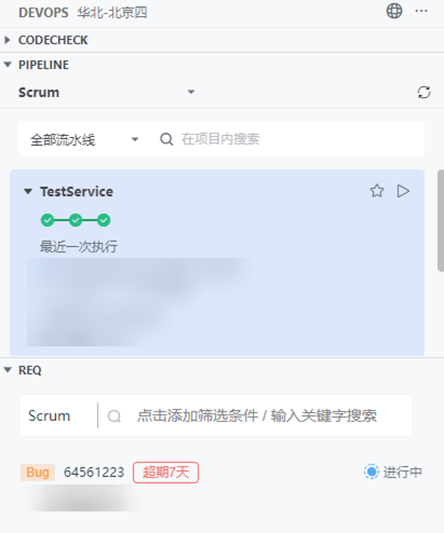Click the Bug type tag
Viewport: 444px width, 533px height.
click(38, 472)
